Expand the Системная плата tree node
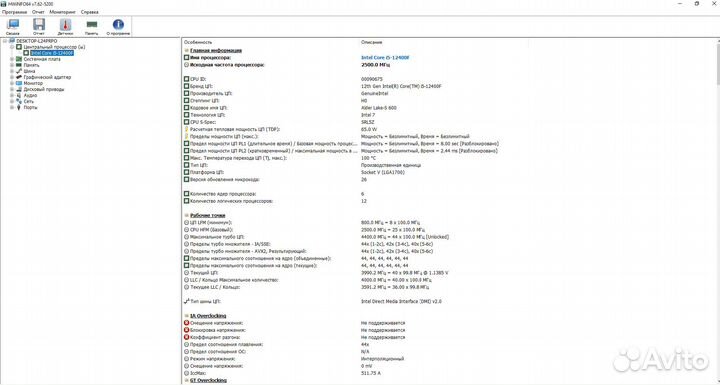Screen dimensions: 720x385 12,59
